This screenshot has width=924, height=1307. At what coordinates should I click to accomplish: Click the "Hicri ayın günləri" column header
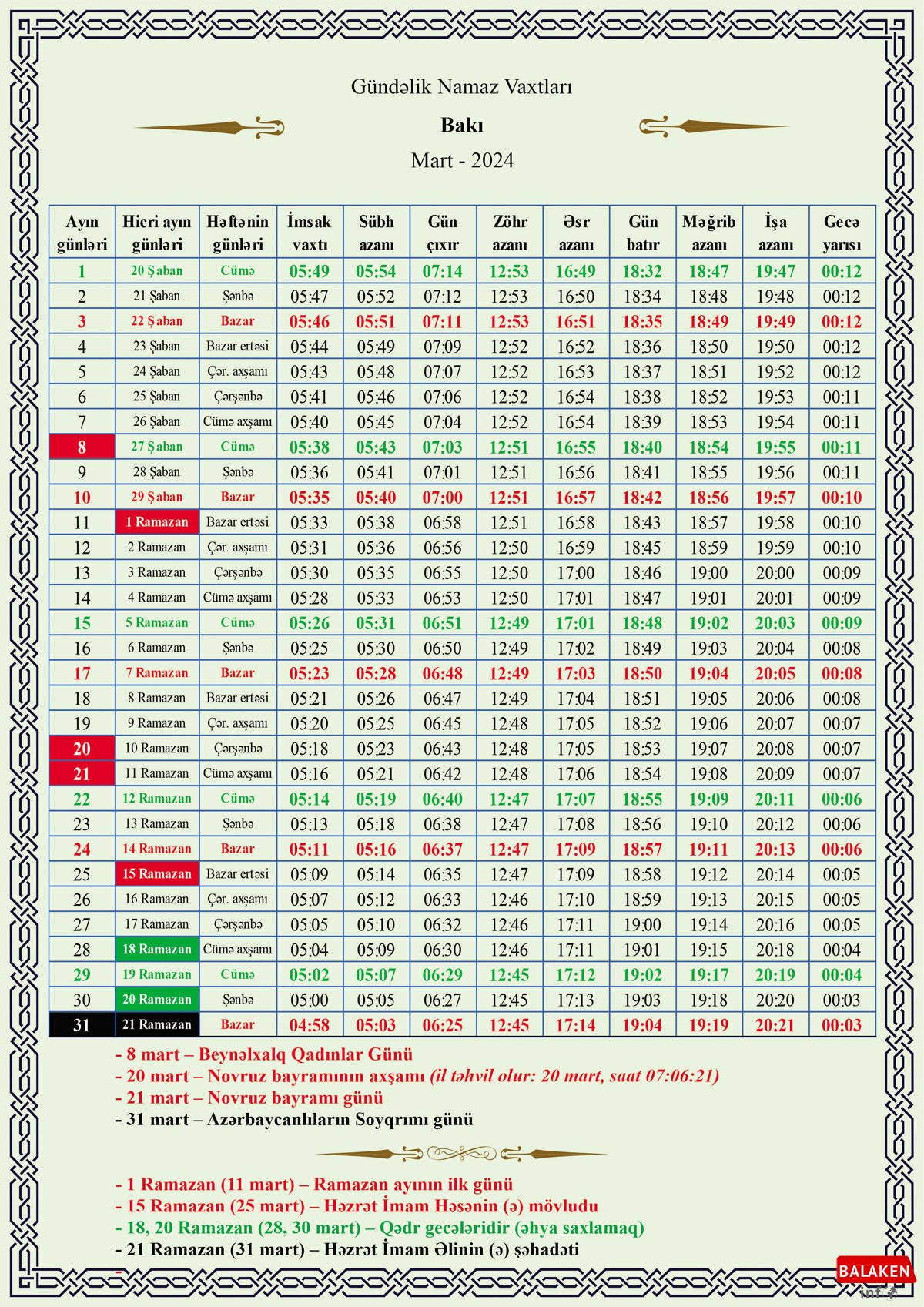(x=157, y=233)
